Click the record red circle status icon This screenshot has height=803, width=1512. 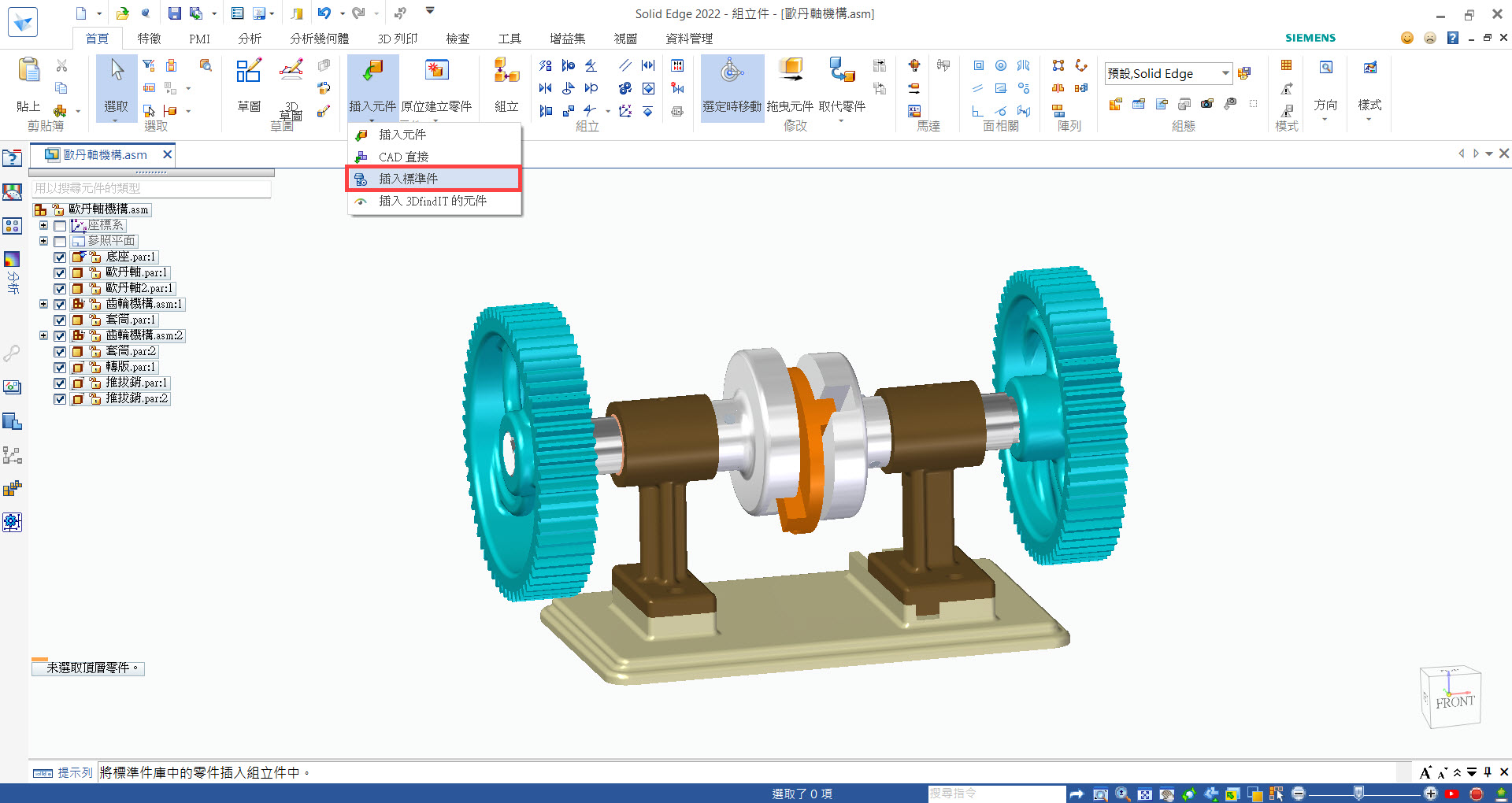pyautogui.click(x=1477, y=794)
